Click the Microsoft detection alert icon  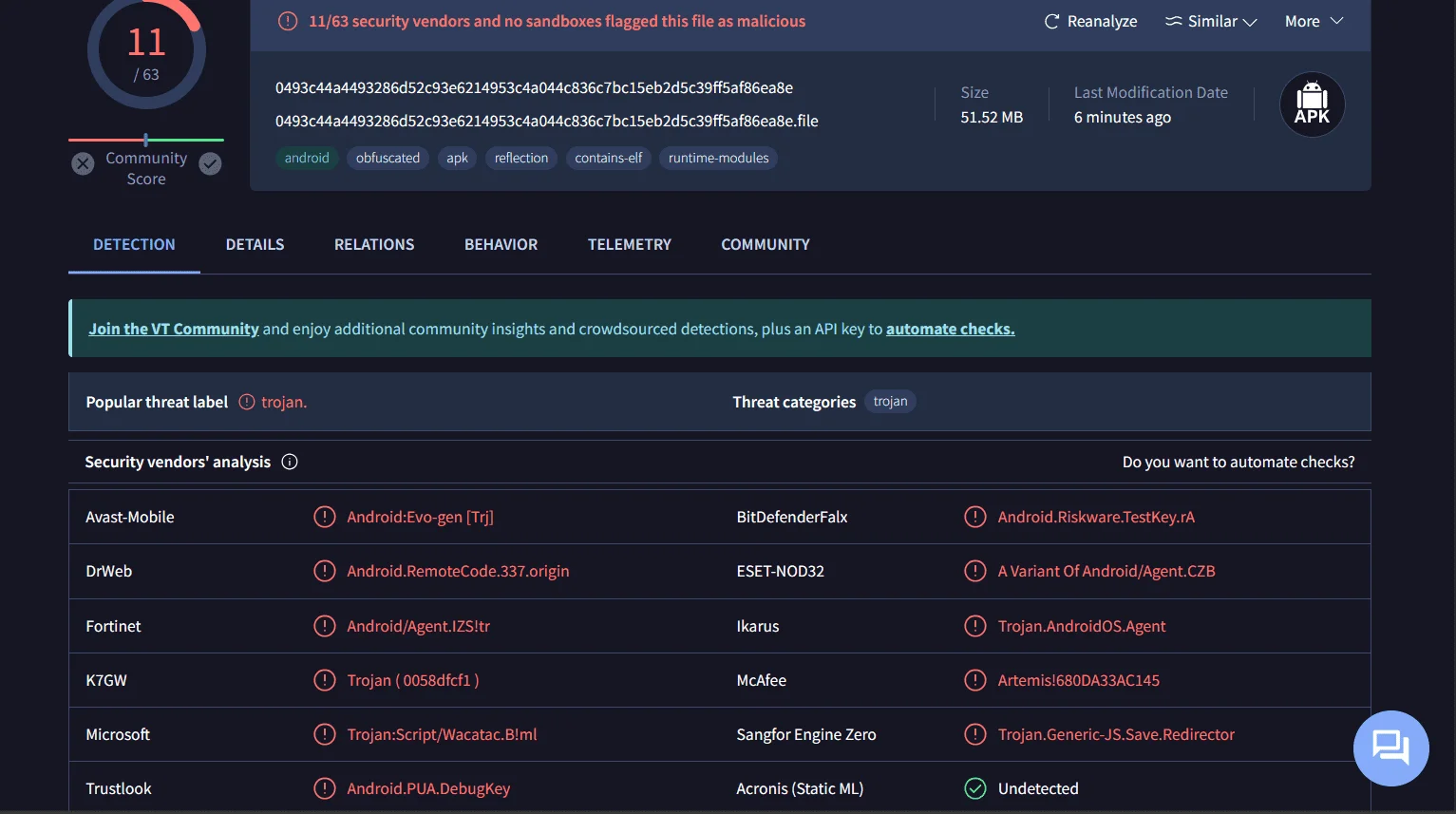pyautogui.click(x=325, y=734)
